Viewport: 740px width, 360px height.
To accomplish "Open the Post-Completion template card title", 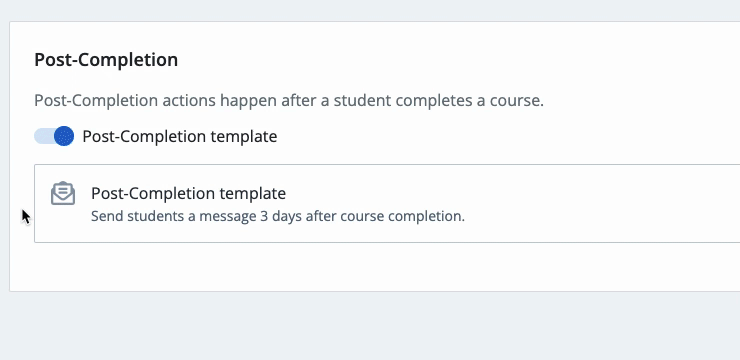I will [x=188, y=193].
